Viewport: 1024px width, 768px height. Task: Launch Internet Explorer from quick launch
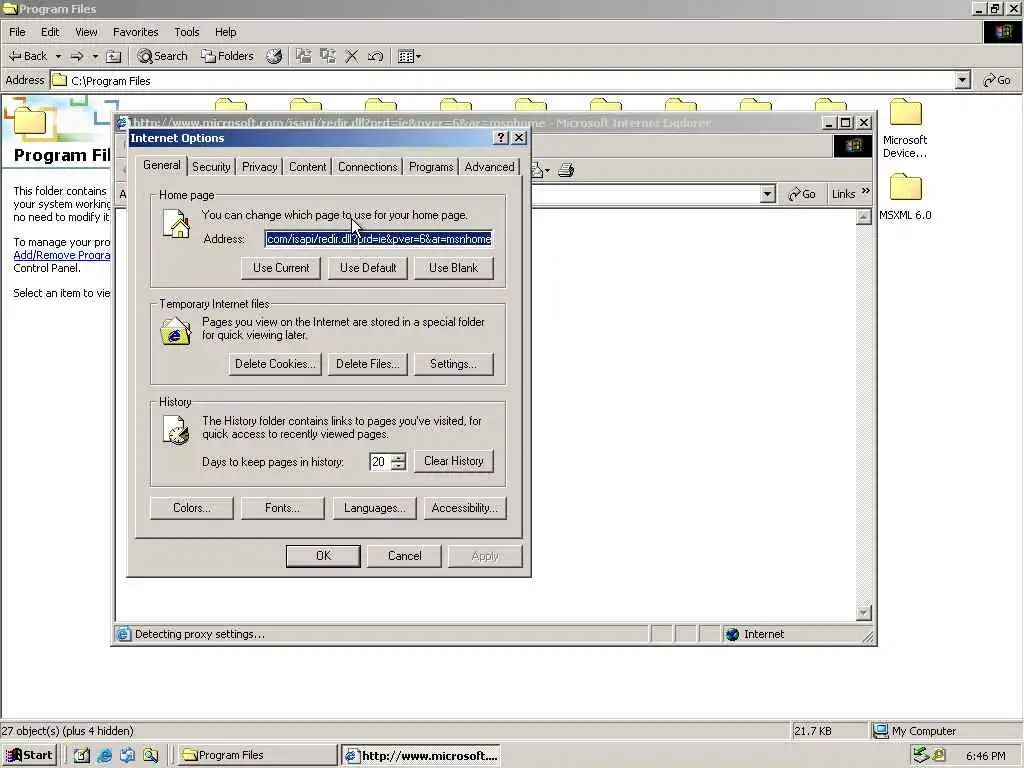(x=104, y=755)
